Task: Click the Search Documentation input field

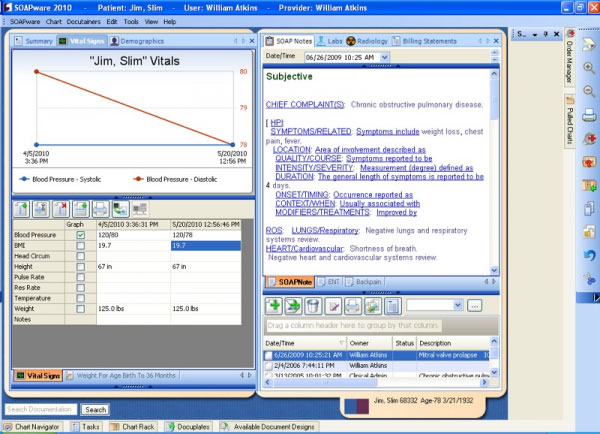Action: pos(41,409)
